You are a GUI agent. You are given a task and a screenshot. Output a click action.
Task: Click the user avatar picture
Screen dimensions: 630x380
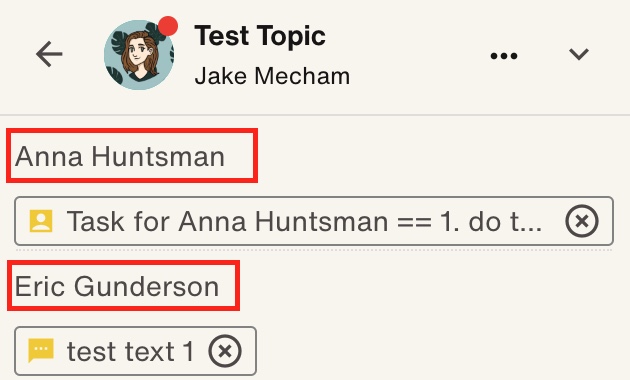[x=139, y=55]
